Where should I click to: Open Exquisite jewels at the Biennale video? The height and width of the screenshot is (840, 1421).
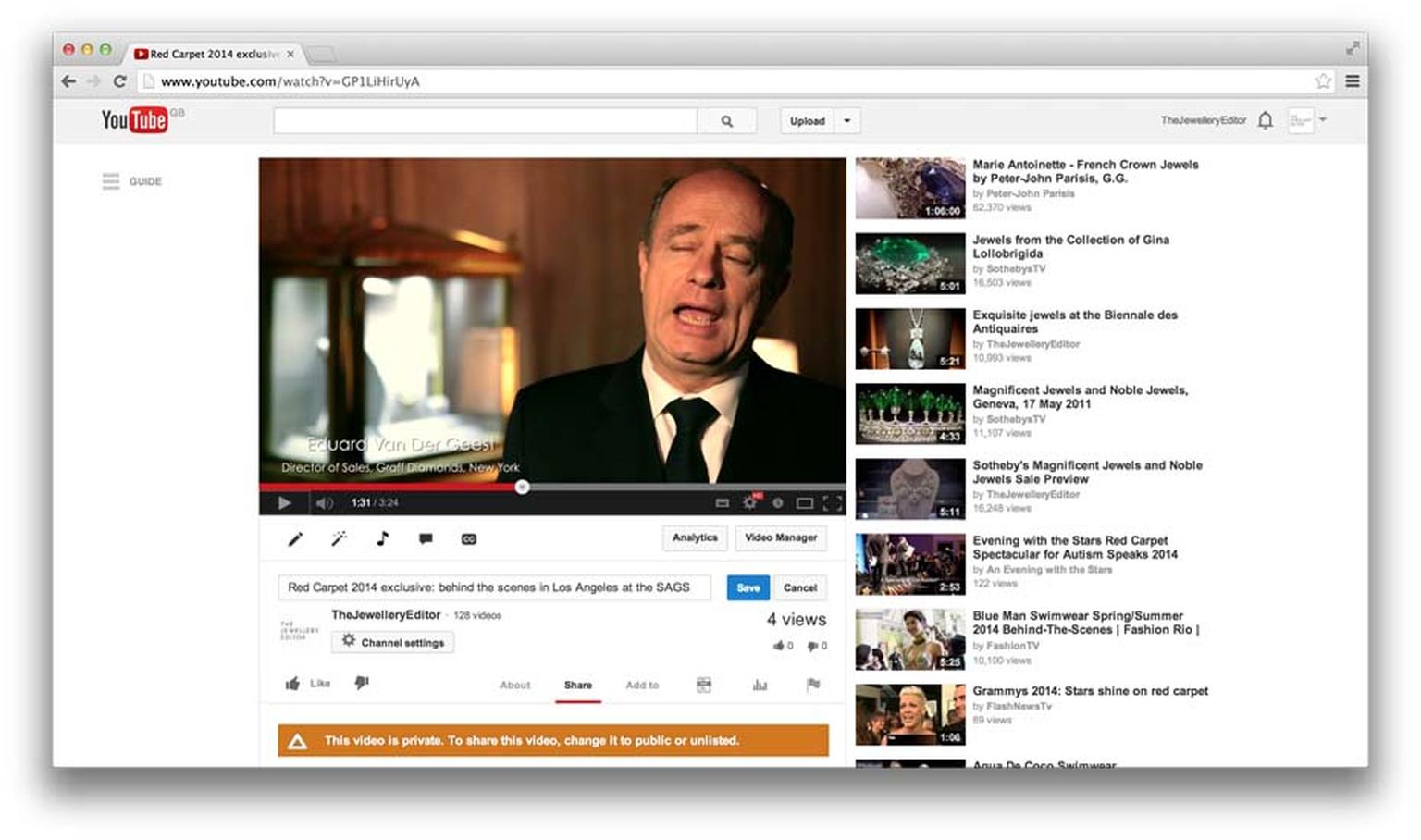(1075, 322)
